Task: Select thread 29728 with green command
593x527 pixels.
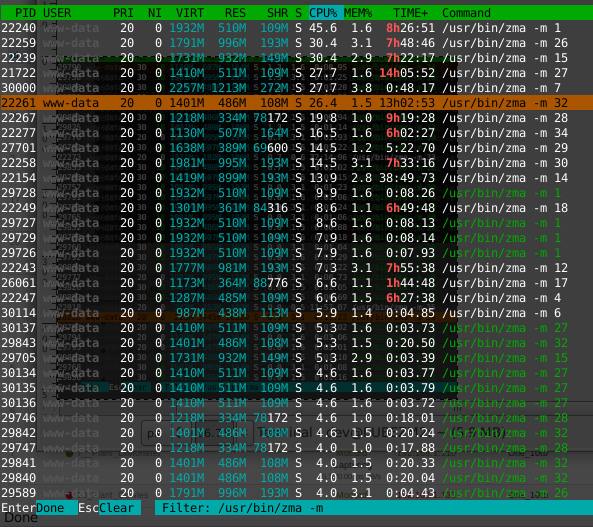Action: pos(296,193)
